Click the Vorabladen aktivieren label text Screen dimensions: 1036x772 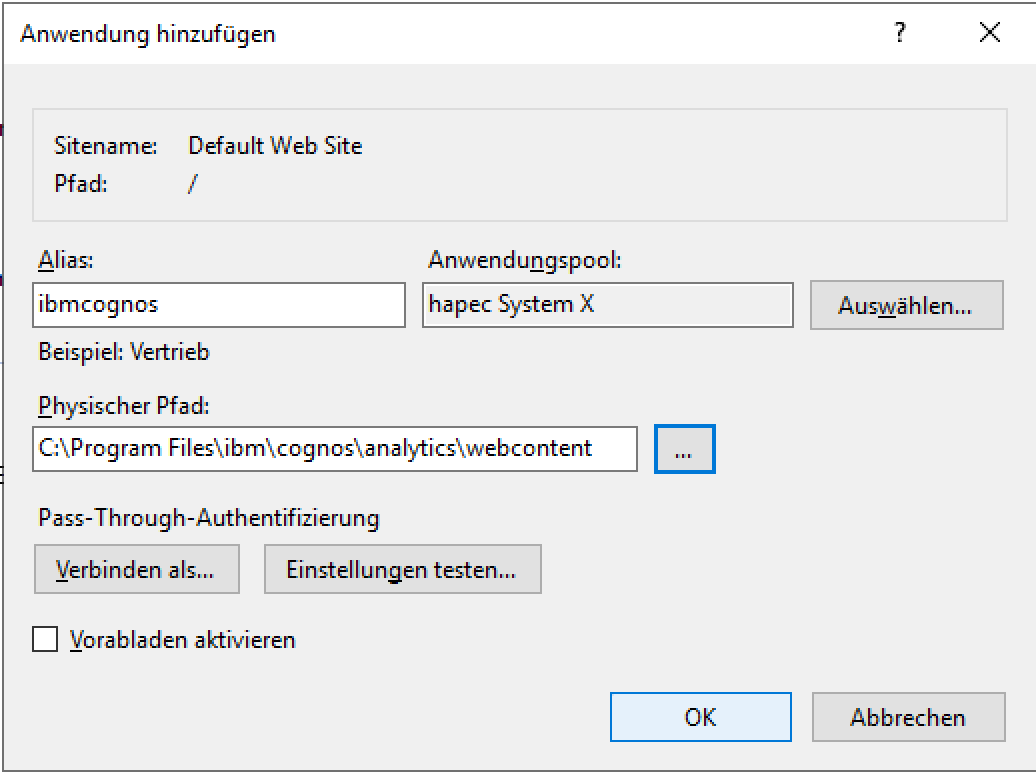coord(183,639)
